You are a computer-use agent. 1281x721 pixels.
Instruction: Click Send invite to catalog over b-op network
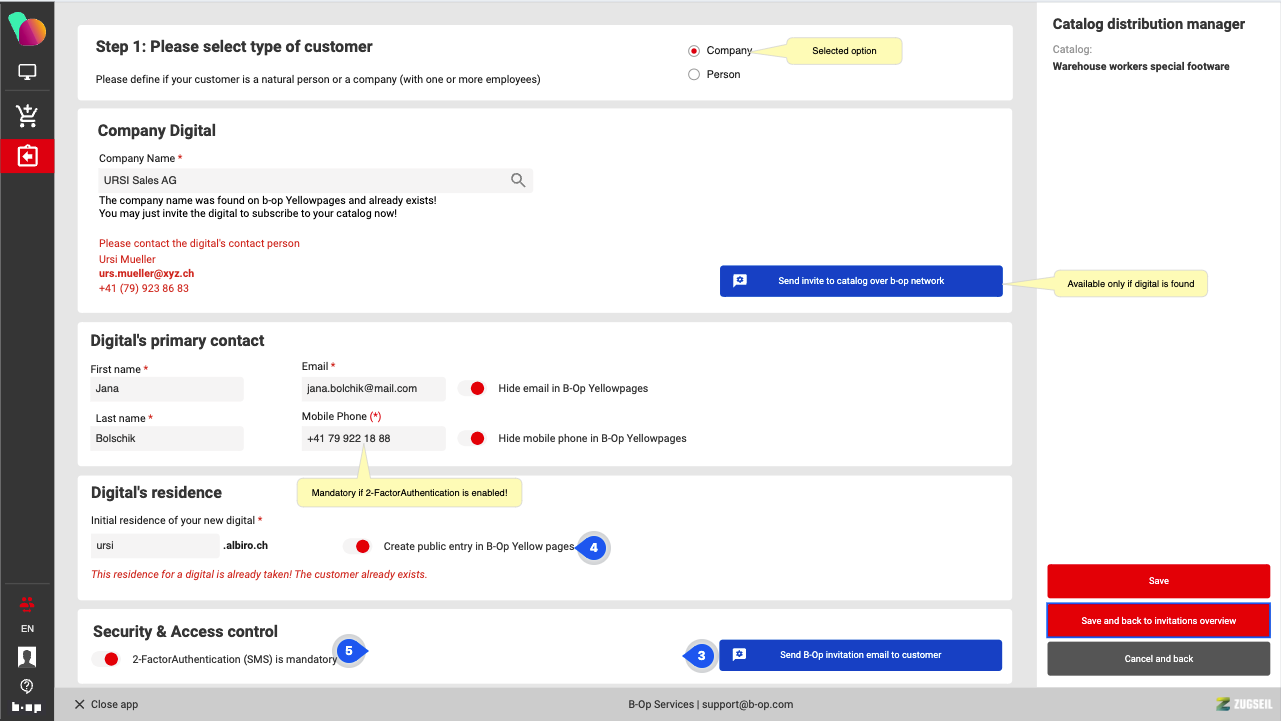[860, 281]
